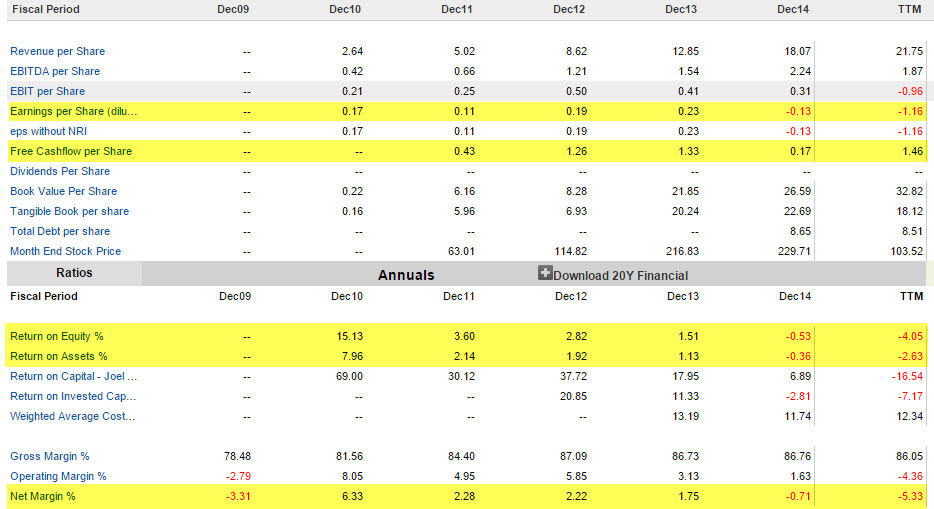This screenshot has height=509, width=934.
Task: Select the Tangible Book per share link
Action: point(69,211)
